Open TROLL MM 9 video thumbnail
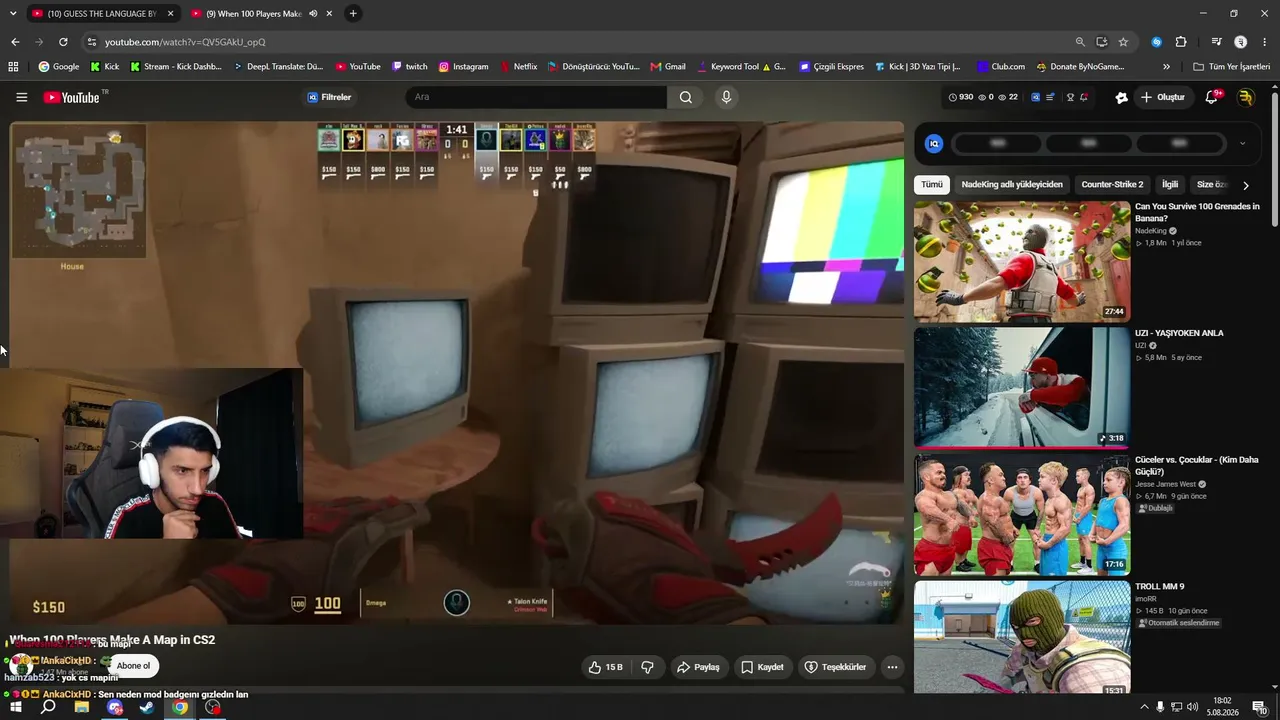The image size is (1280, 720). [1022, 637]
